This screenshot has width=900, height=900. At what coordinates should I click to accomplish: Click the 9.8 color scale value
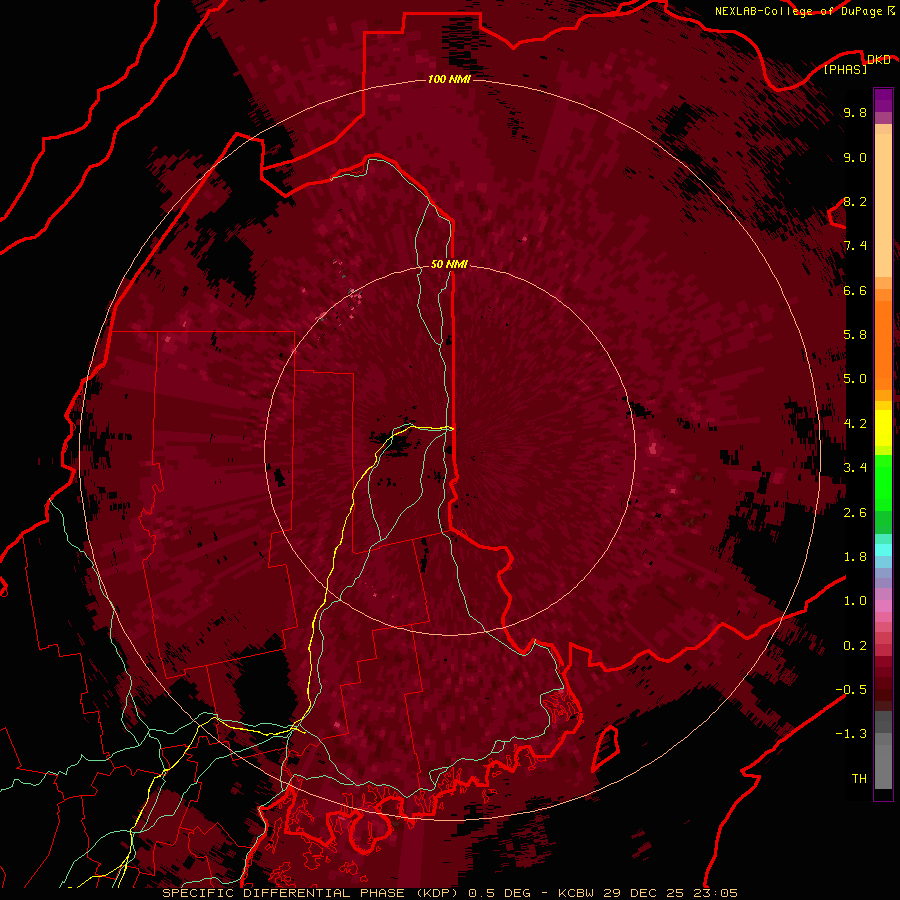point(855,113)
